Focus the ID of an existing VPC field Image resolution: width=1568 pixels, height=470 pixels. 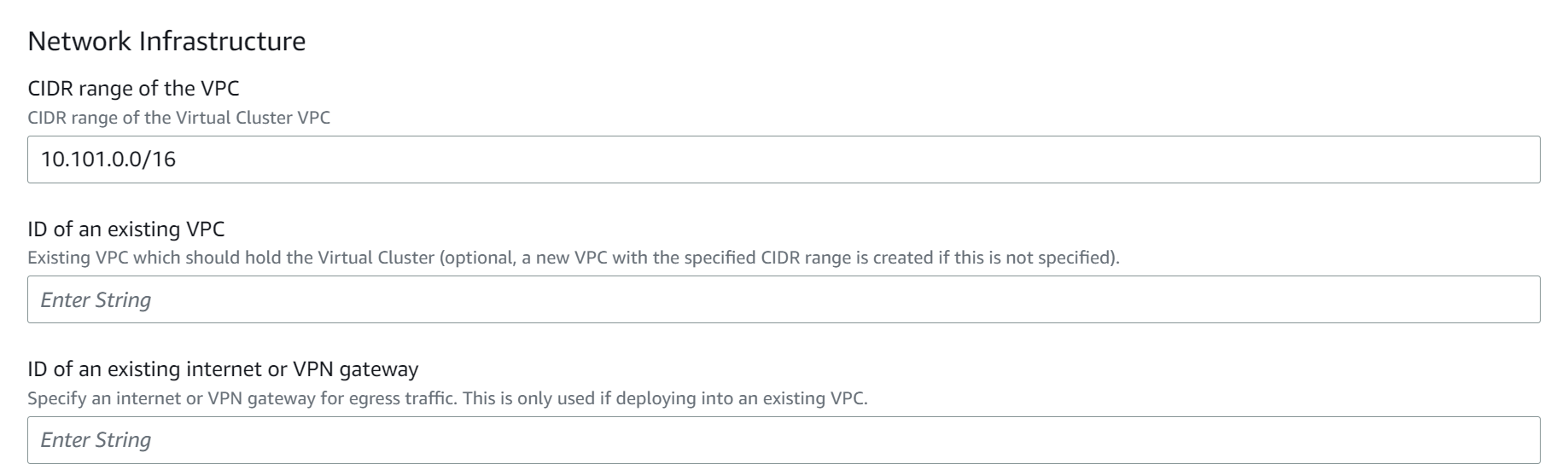point(784,299)
